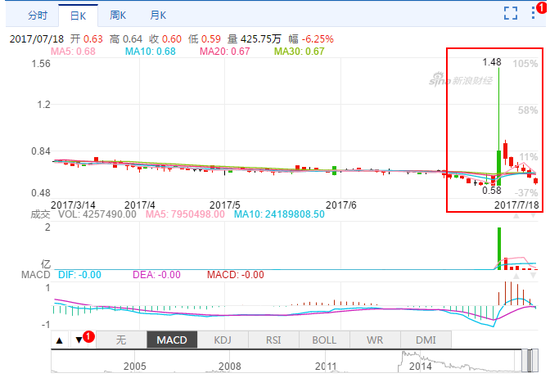Viewport: 550px width, 378px height.
Task: Click the down triangle remove-indicator button
Action: 79,340
